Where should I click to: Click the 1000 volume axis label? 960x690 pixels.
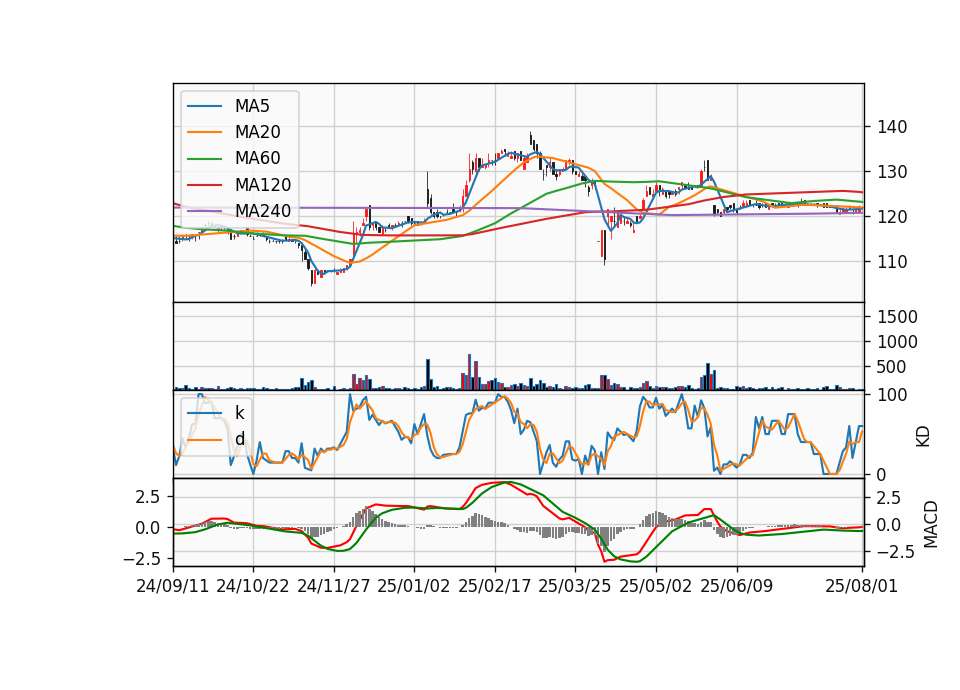coord(898,342)
